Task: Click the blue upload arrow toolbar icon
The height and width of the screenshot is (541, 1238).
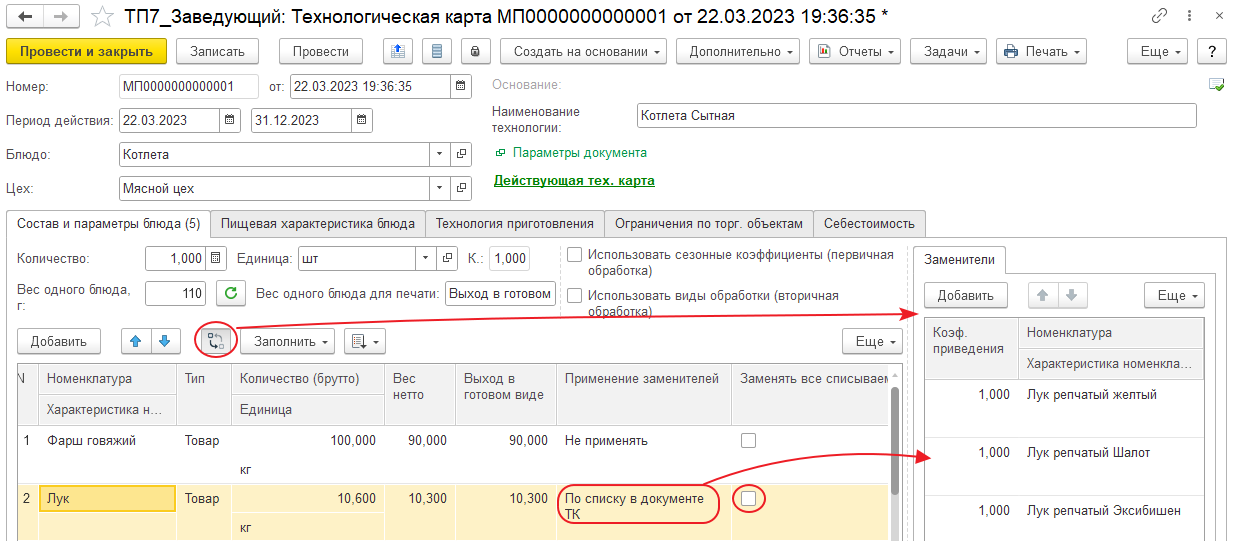Action: pos(399,51)
